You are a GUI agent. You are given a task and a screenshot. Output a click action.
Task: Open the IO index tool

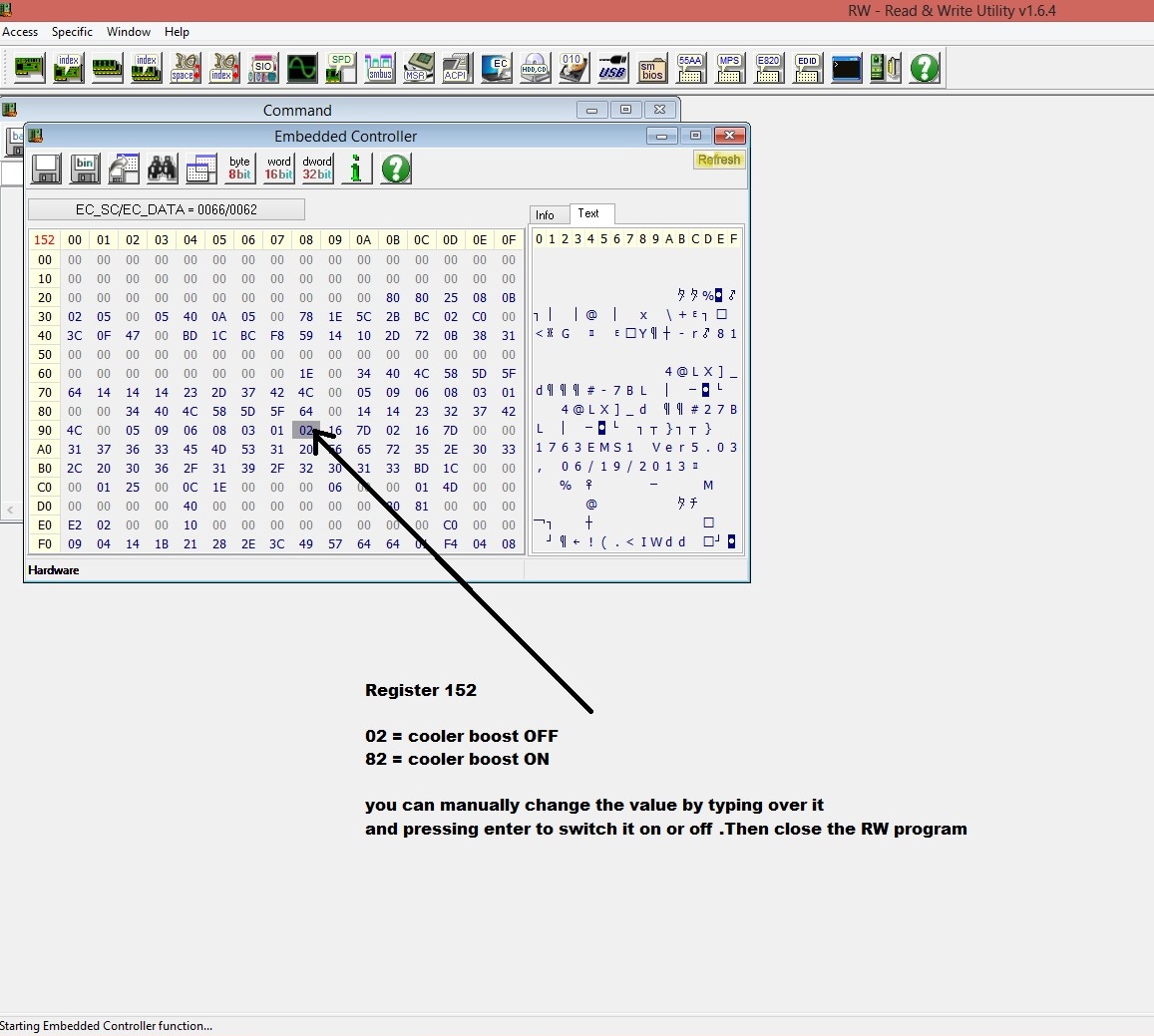pyautogui.click(x=224, y=68)
